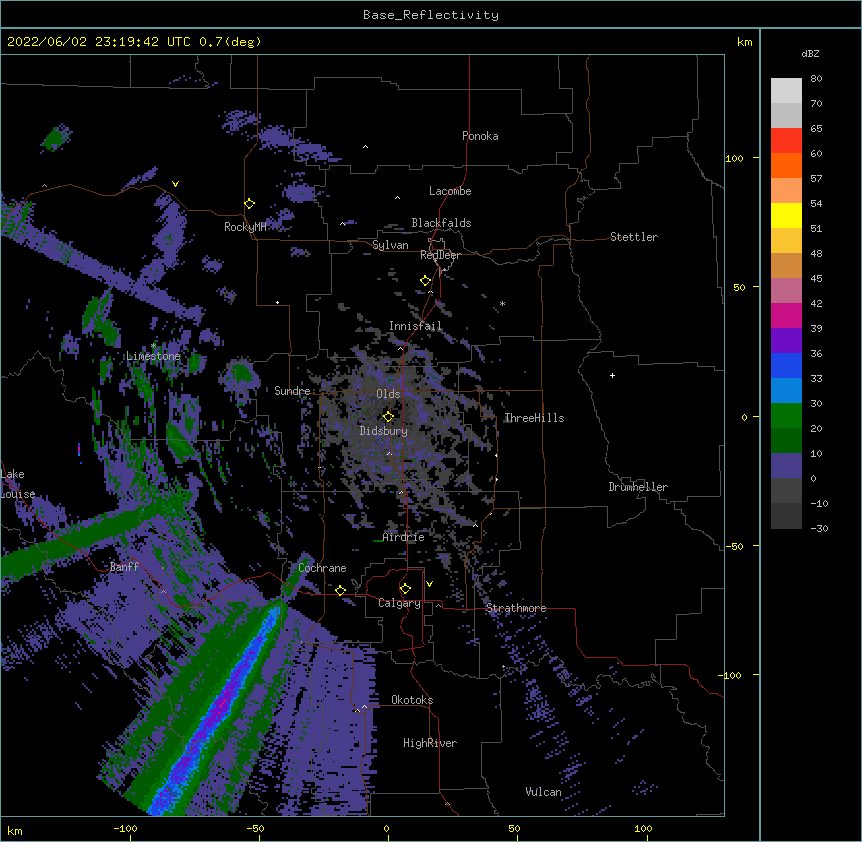
Task: Click the green swatch between 30 and 20 dBZ
Action: tap(786, 416)
